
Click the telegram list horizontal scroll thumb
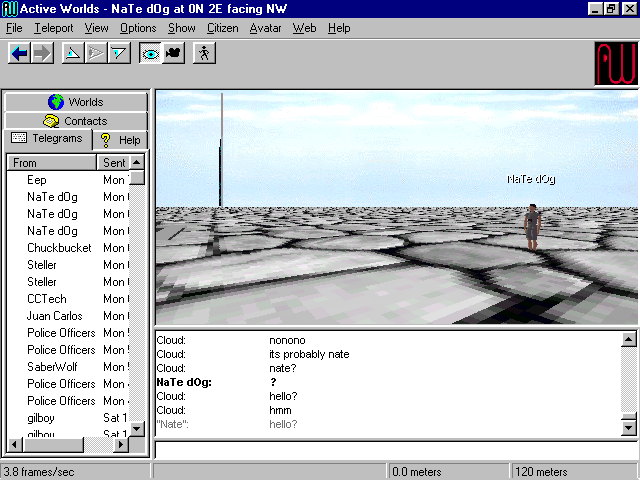pyautogui.click(x=53, y=444)
